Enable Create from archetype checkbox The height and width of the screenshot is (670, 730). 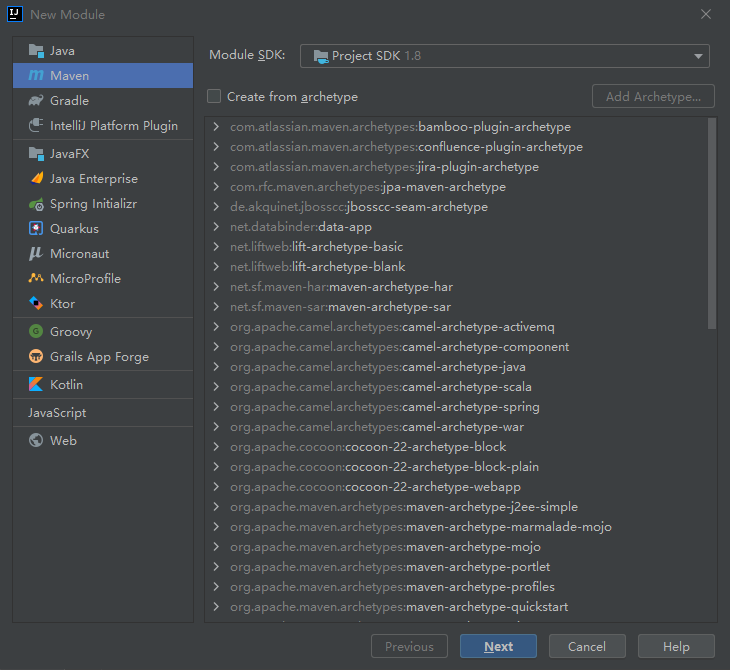(x=214, y=97)
